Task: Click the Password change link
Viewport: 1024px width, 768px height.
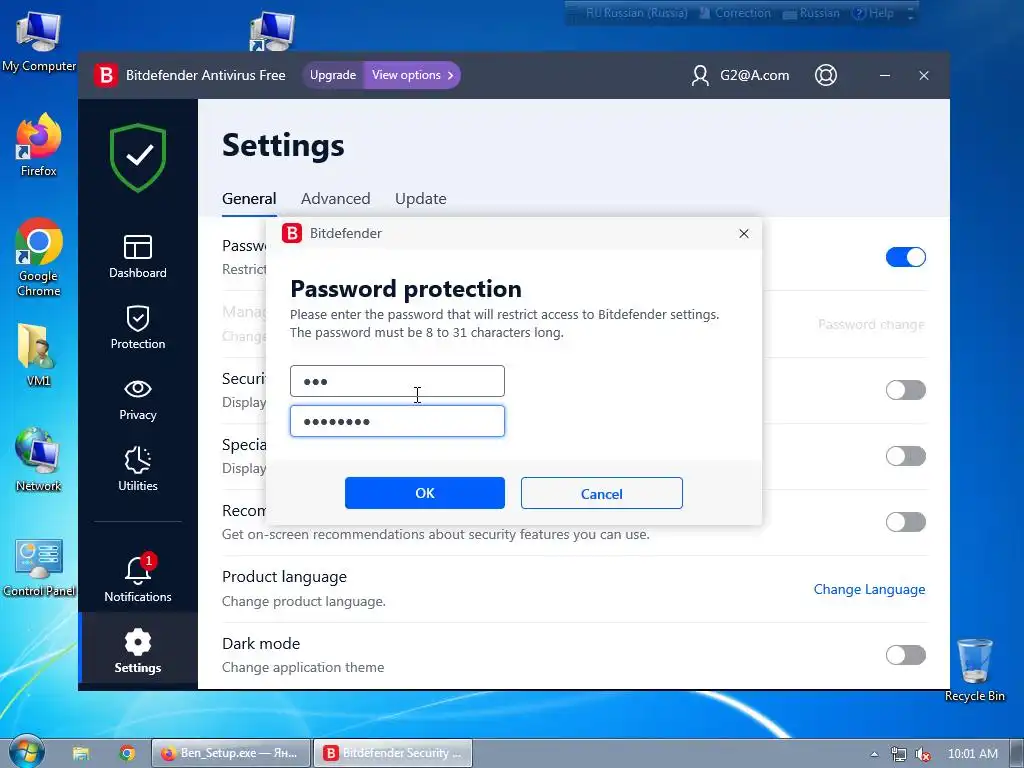Action: [x=871, y=325]
